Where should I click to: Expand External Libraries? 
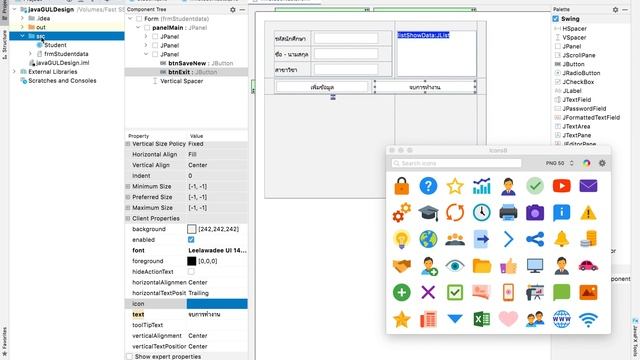15,72
